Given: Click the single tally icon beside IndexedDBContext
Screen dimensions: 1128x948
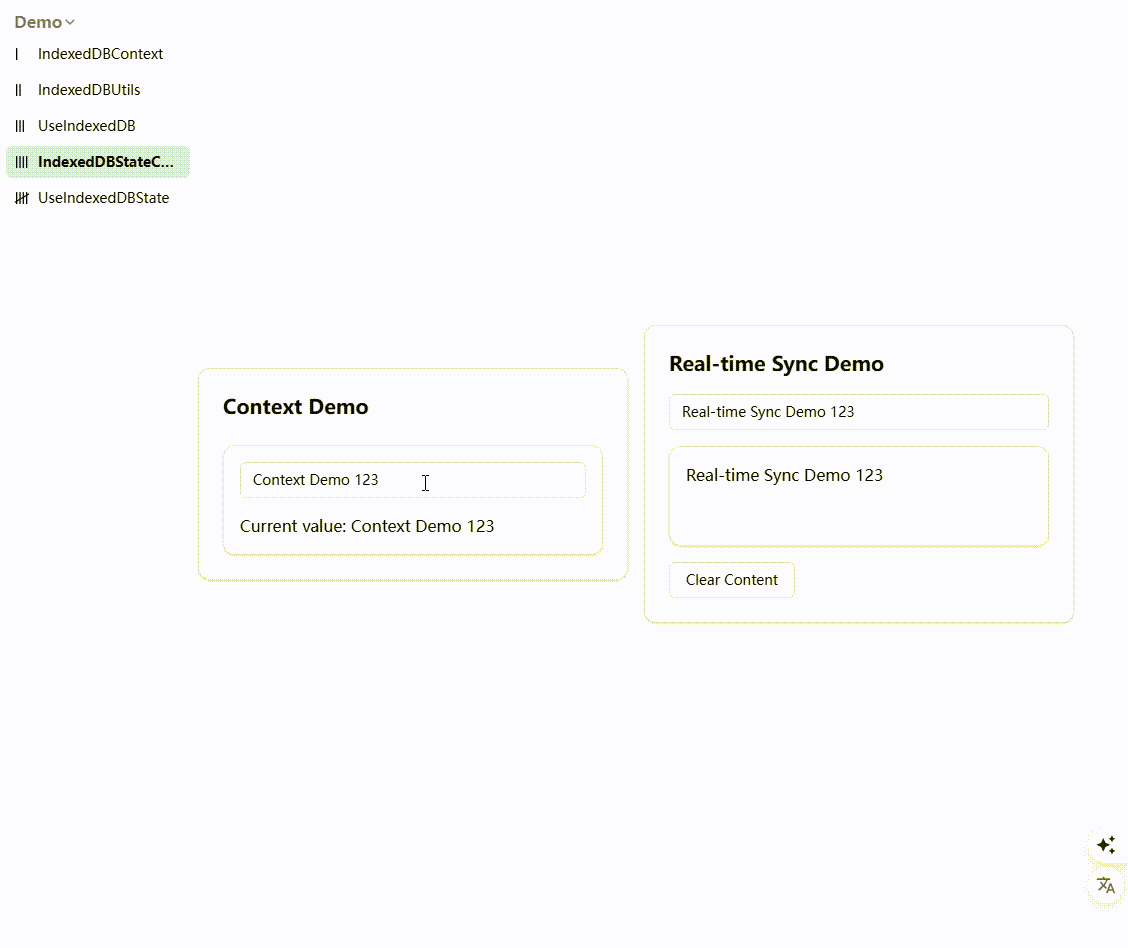Looking at the screenshot, I should click(x=17, y=54).
